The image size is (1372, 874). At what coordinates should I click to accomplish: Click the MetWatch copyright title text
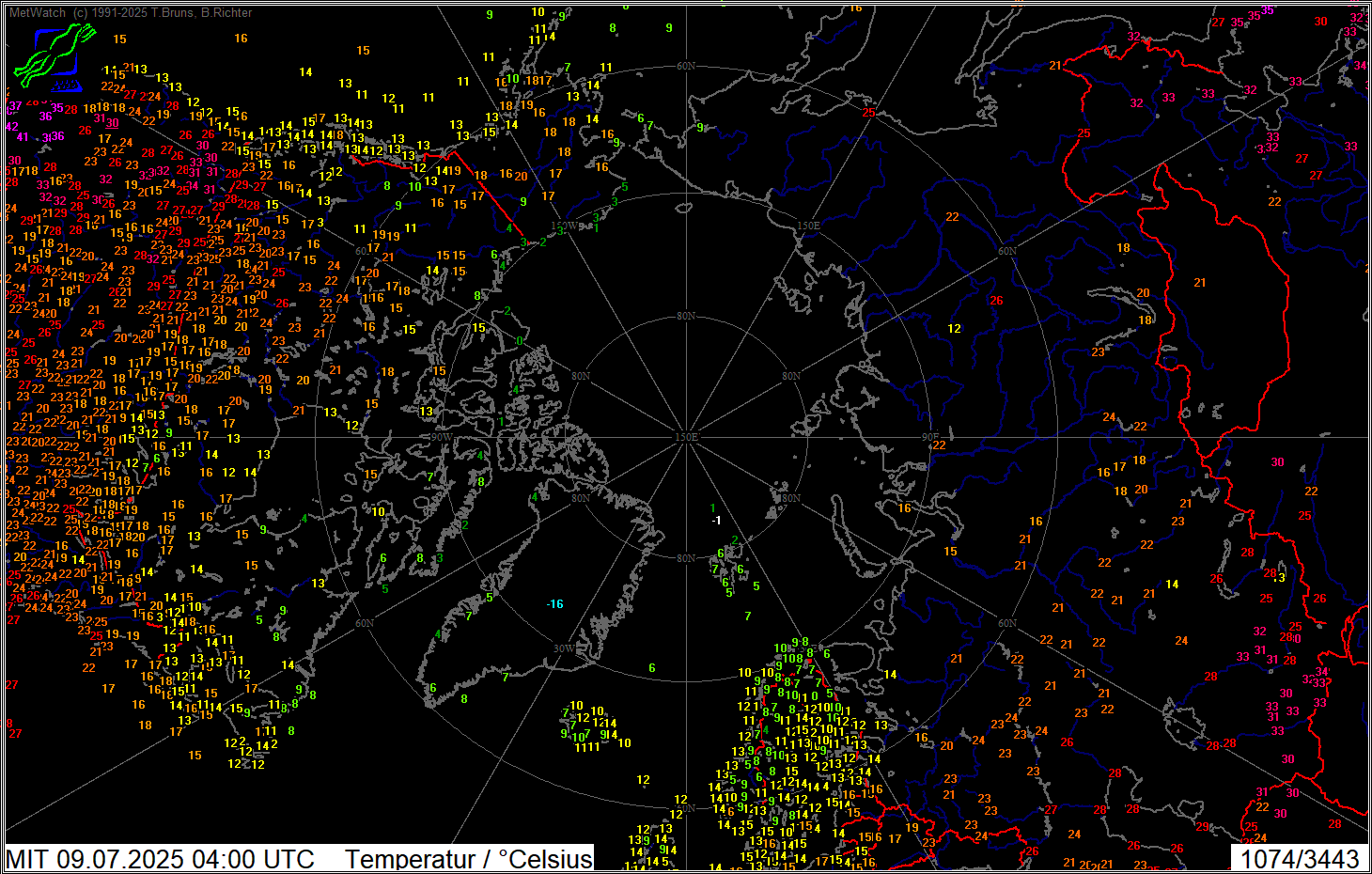pyautogui.click(x=131, y=12)
